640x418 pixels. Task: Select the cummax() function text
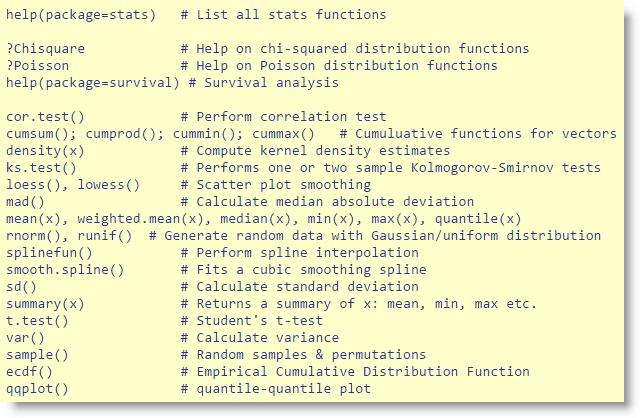(x=284, y=134)
